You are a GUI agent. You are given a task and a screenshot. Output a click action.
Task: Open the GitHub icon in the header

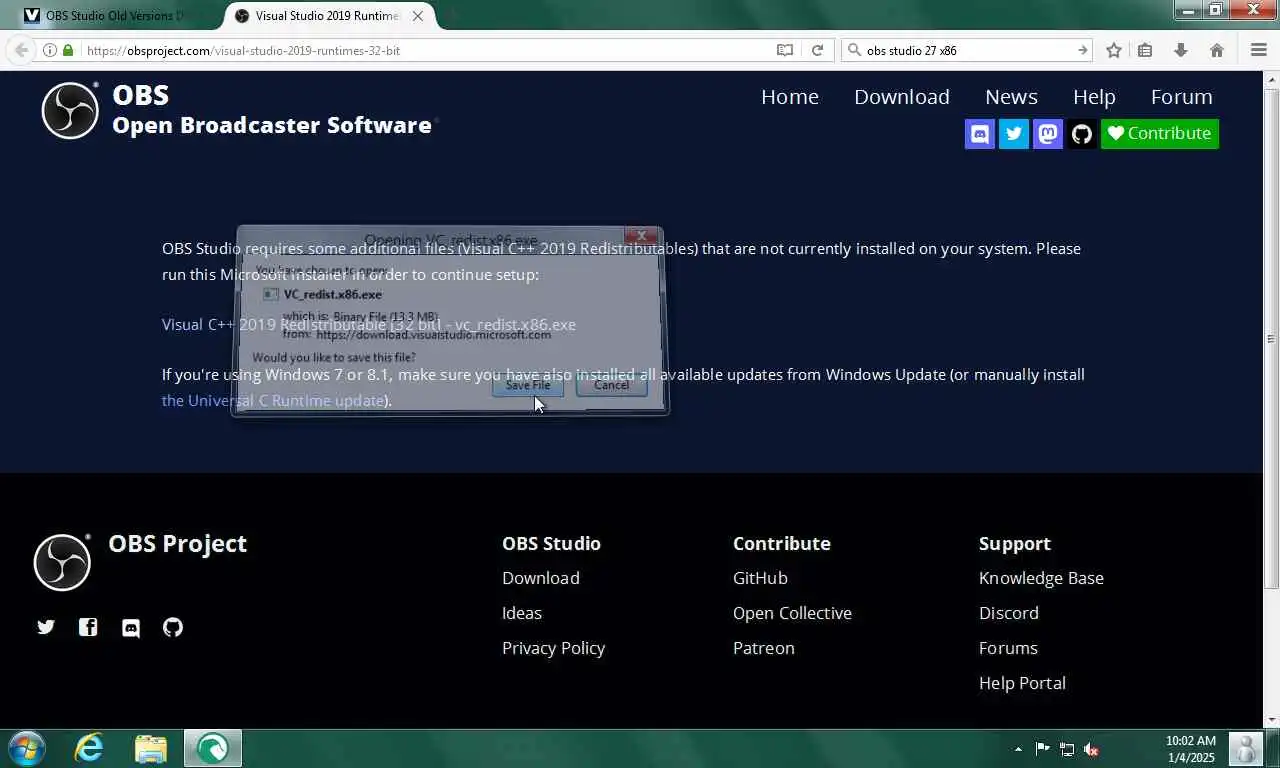pyautogui.click(x=1081, y=133)
